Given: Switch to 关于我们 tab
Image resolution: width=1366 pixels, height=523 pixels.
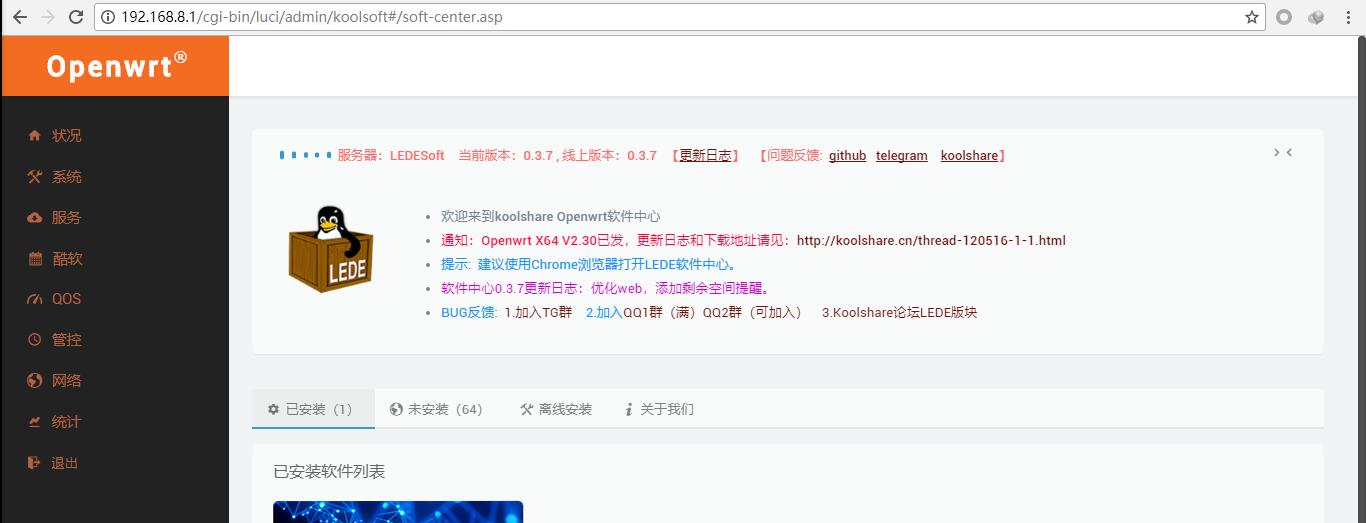Looking at the screenshot, I should click(659, 409).
